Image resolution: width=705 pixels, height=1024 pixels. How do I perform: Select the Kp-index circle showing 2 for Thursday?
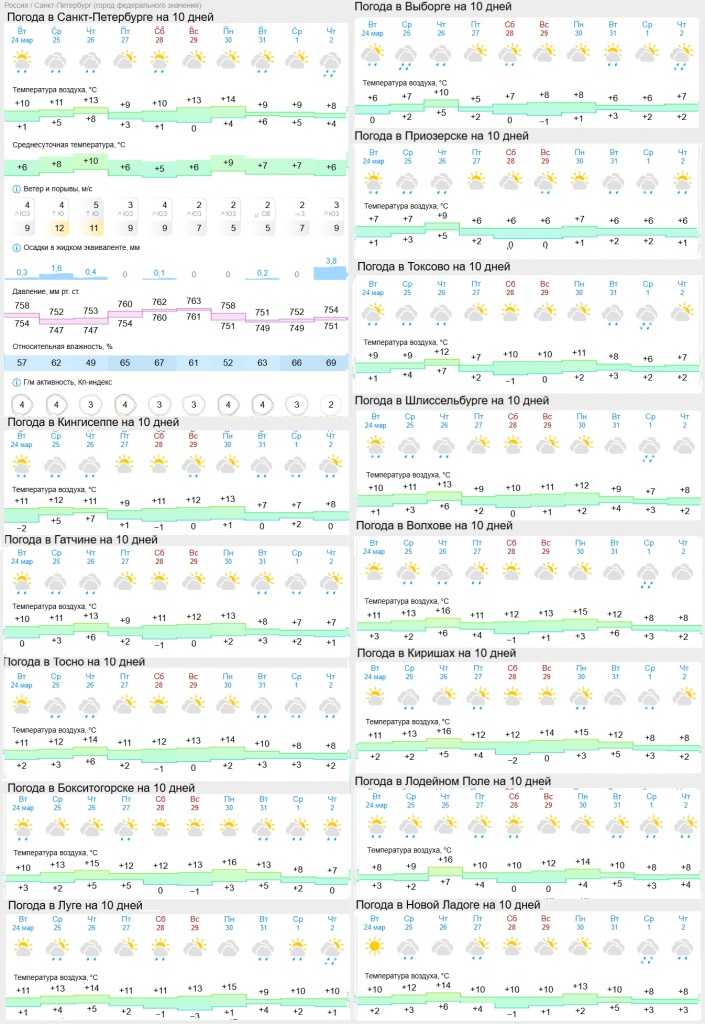tap(331, 405)
